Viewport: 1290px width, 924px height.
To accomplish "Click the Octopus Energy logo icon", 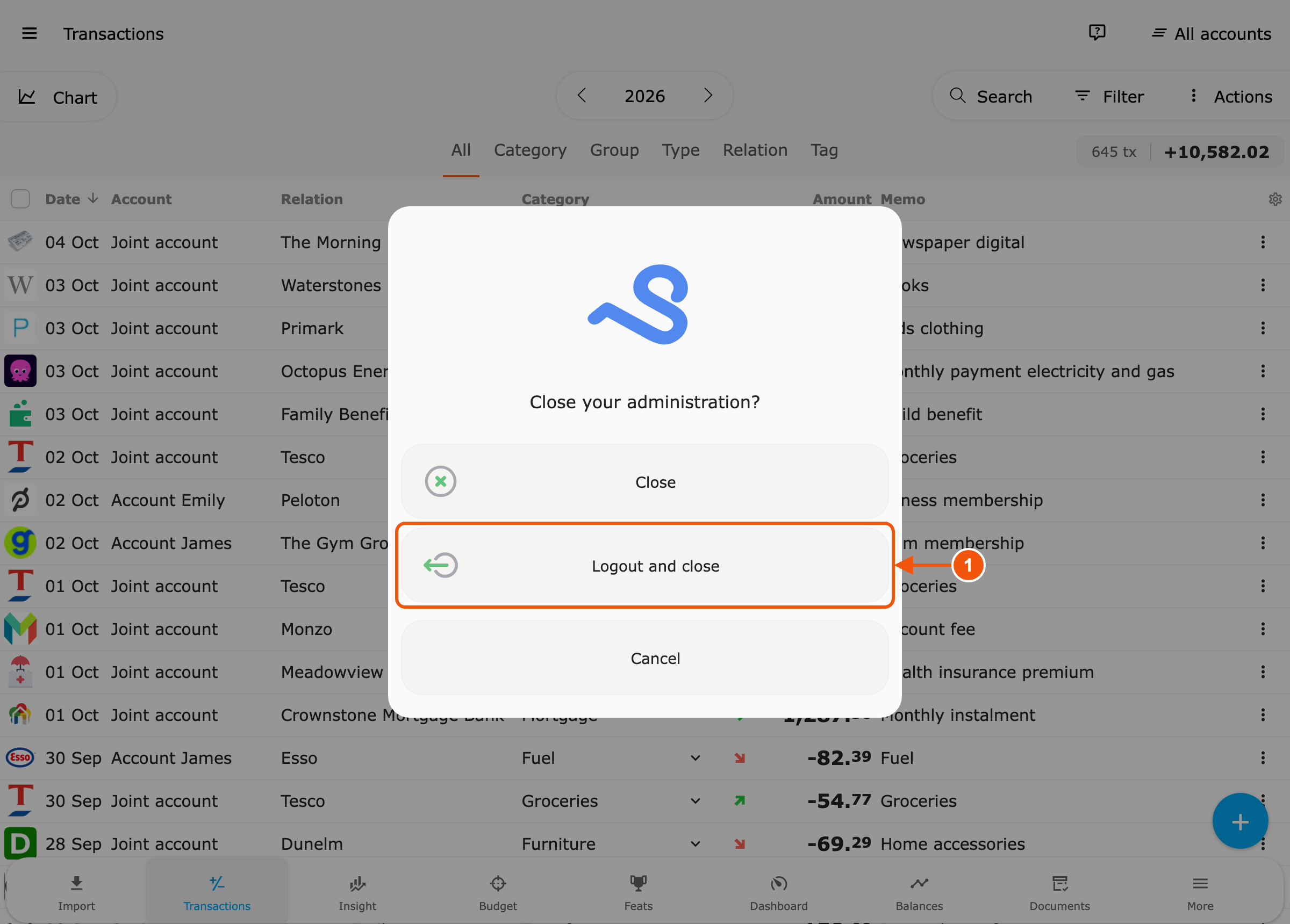I will [20, 371].
